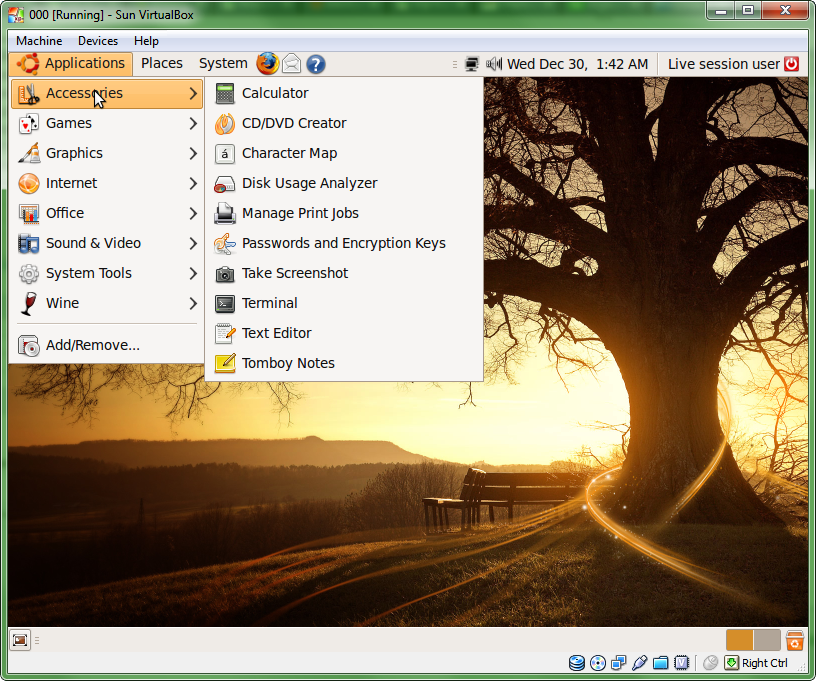Viewport: 816px width, 681px height.
Task: Select Take Screenshot menu entry
Action: pos(294,273)
